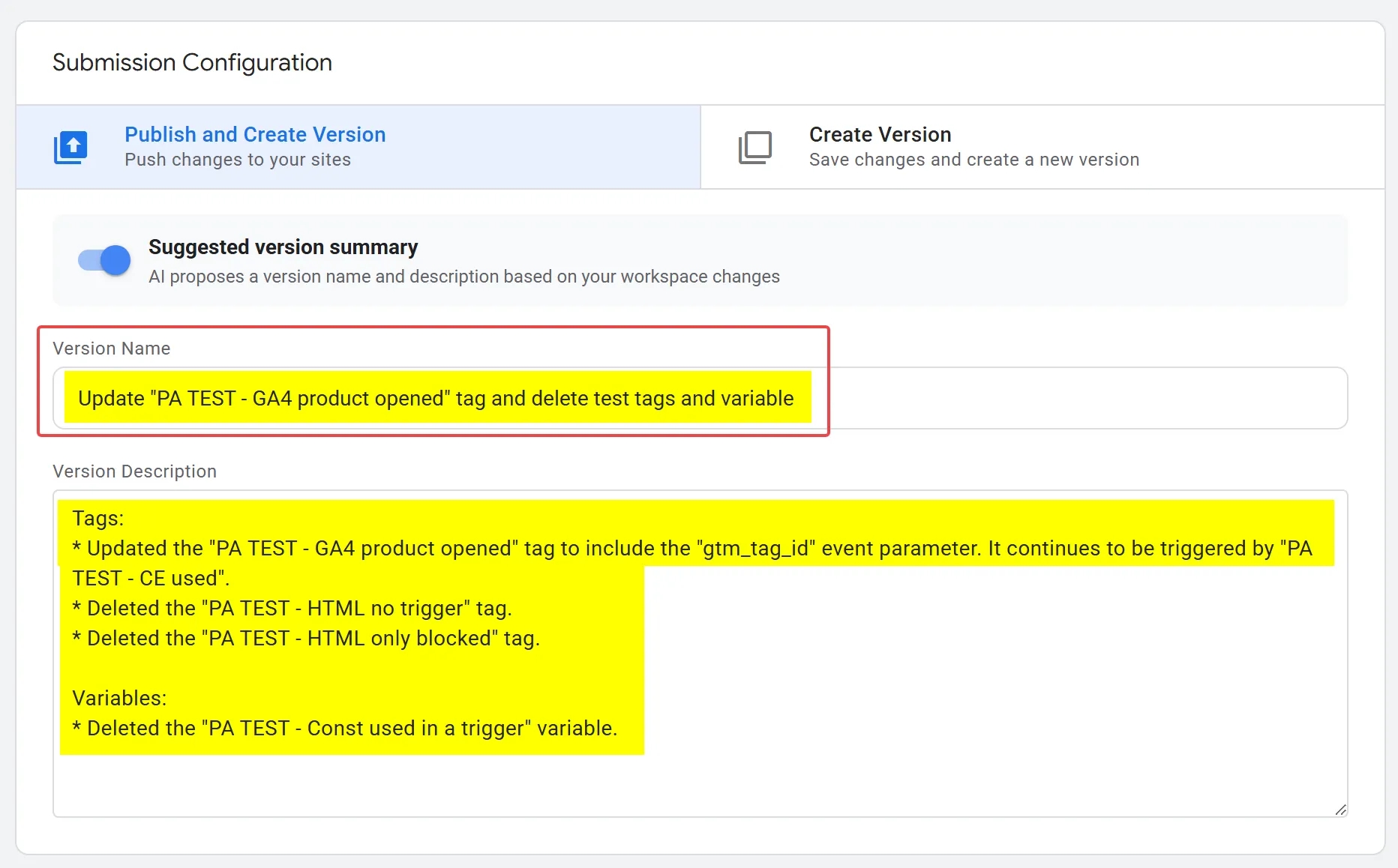Click the 'Version Description' label

(134, 471)
